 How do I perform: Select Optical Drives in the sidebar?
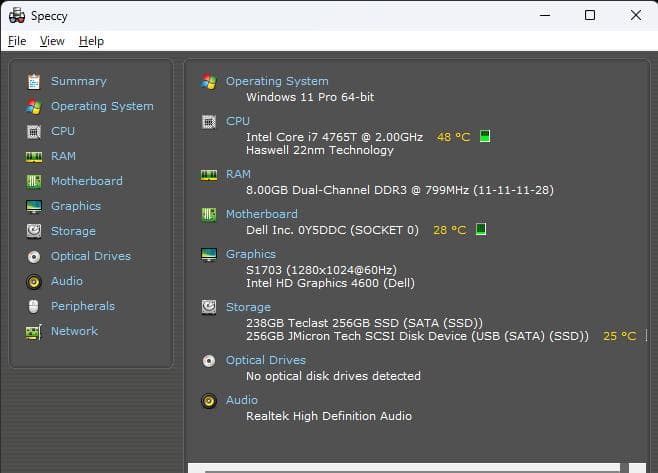click(91, 256)
